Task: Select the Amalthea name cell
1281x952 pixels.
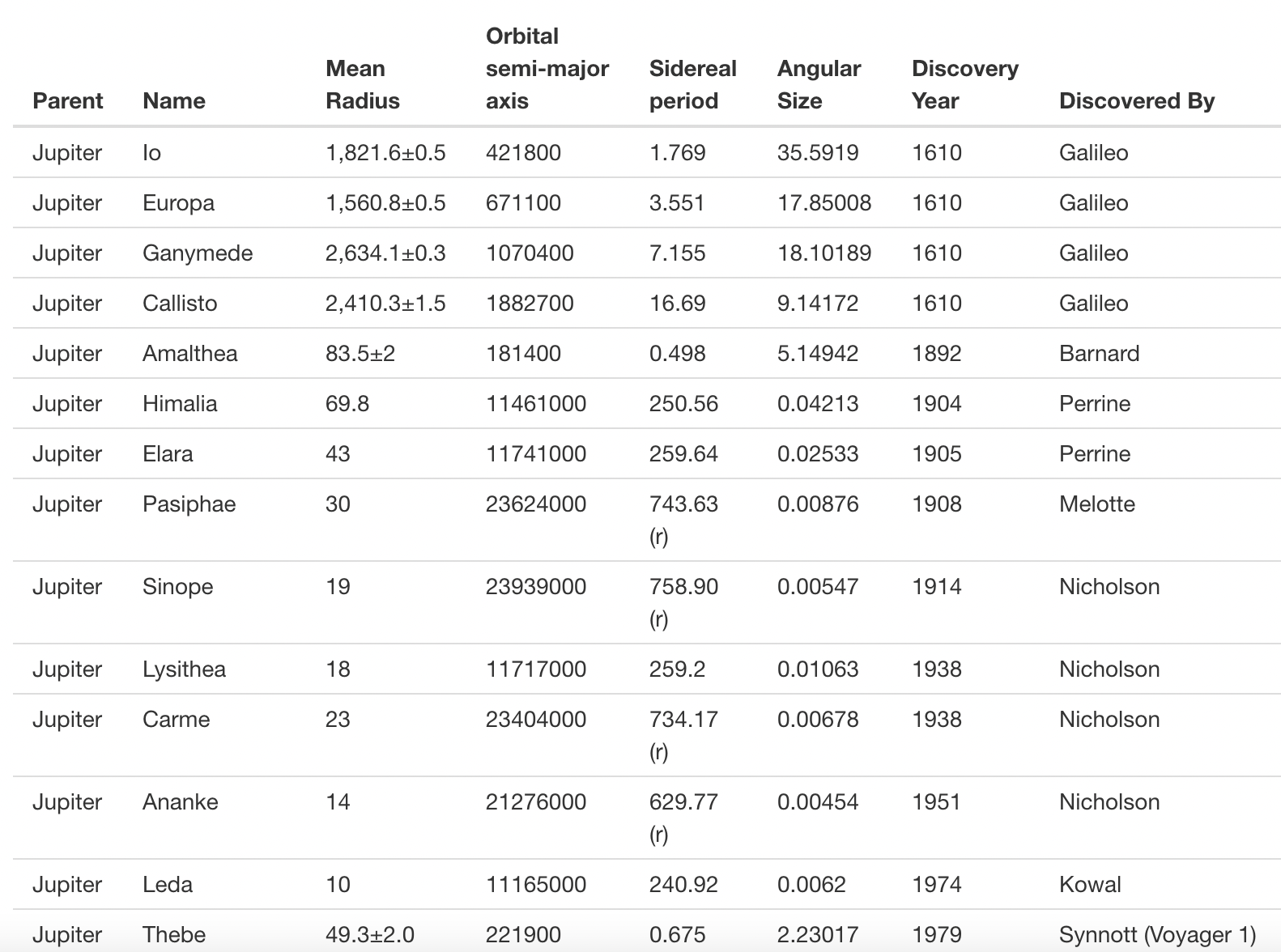Action: [x=189, y=354]
